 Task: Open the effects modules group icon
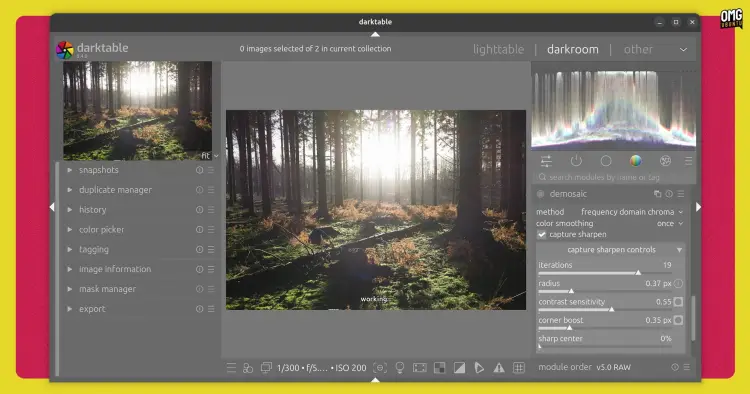pyautogui.click(x=665, y=161)
